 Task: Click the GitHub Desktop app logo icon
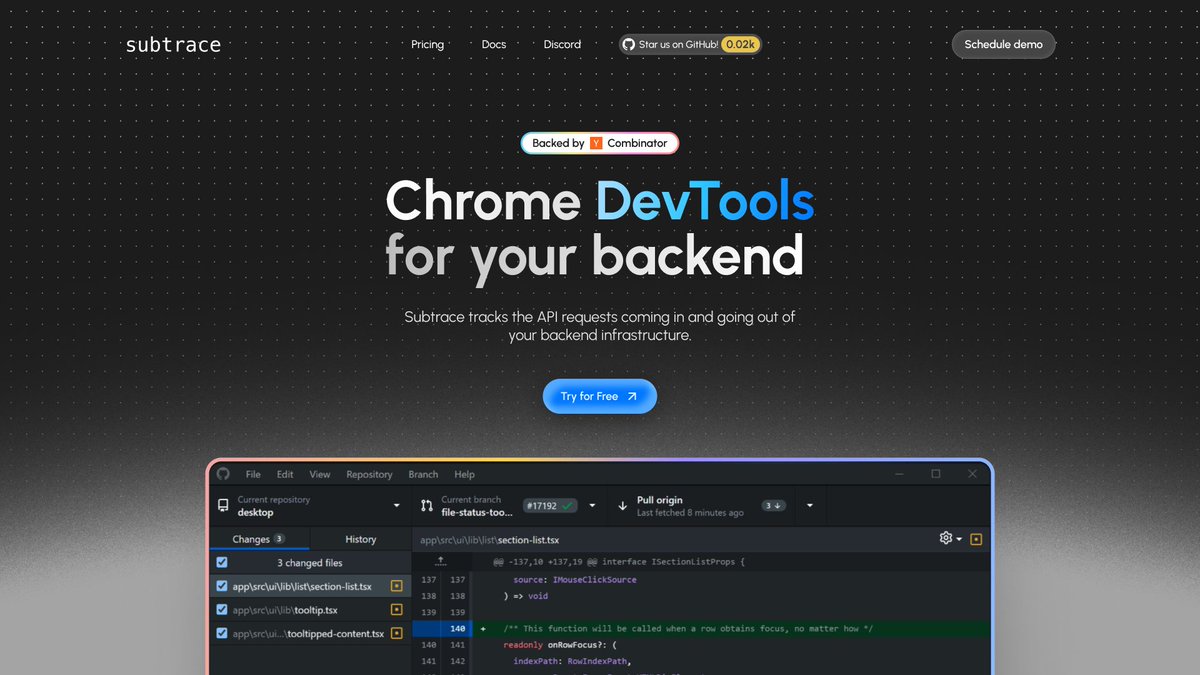[223, 474]
